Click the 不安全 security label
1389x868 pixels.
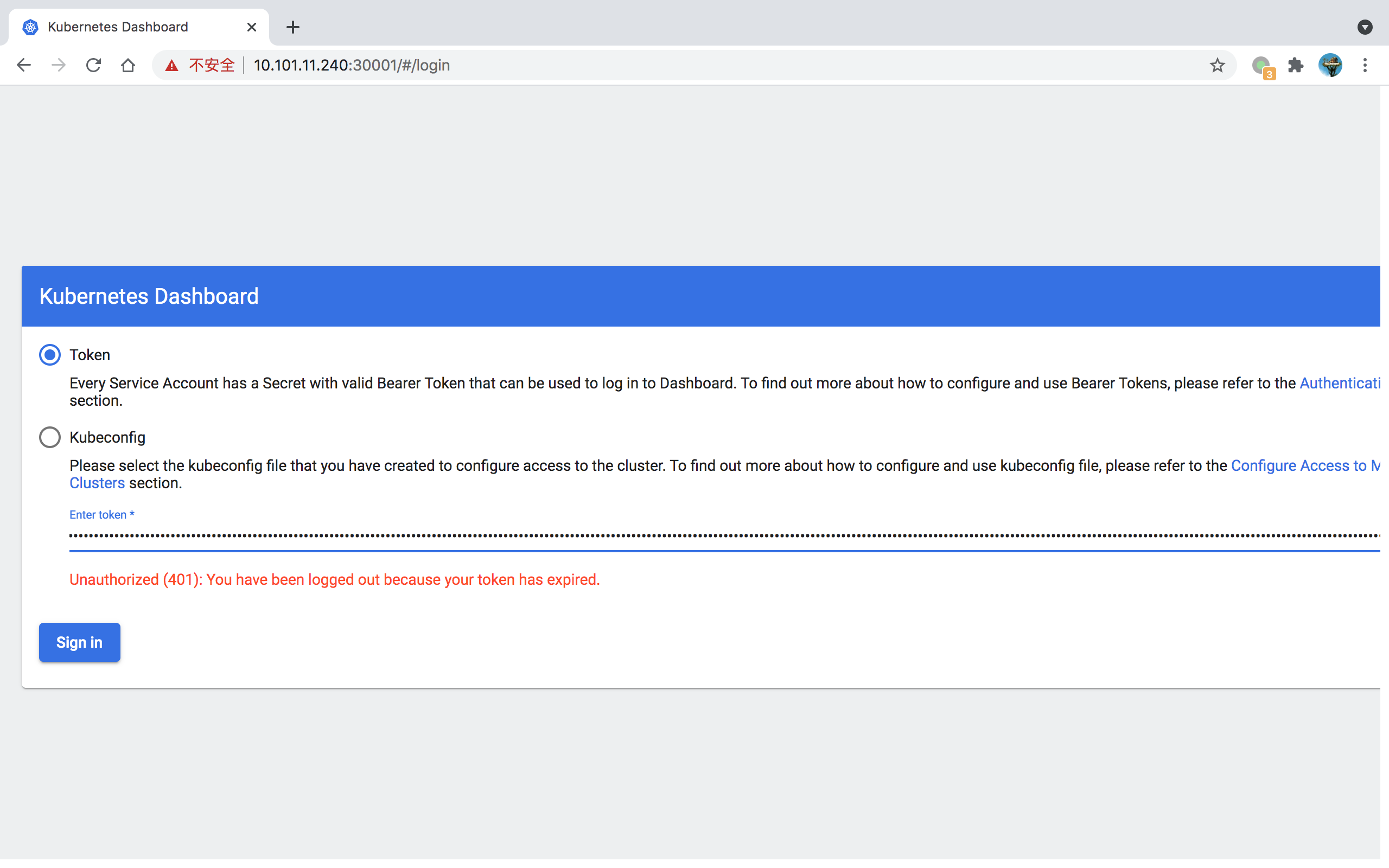pos(212,66)
